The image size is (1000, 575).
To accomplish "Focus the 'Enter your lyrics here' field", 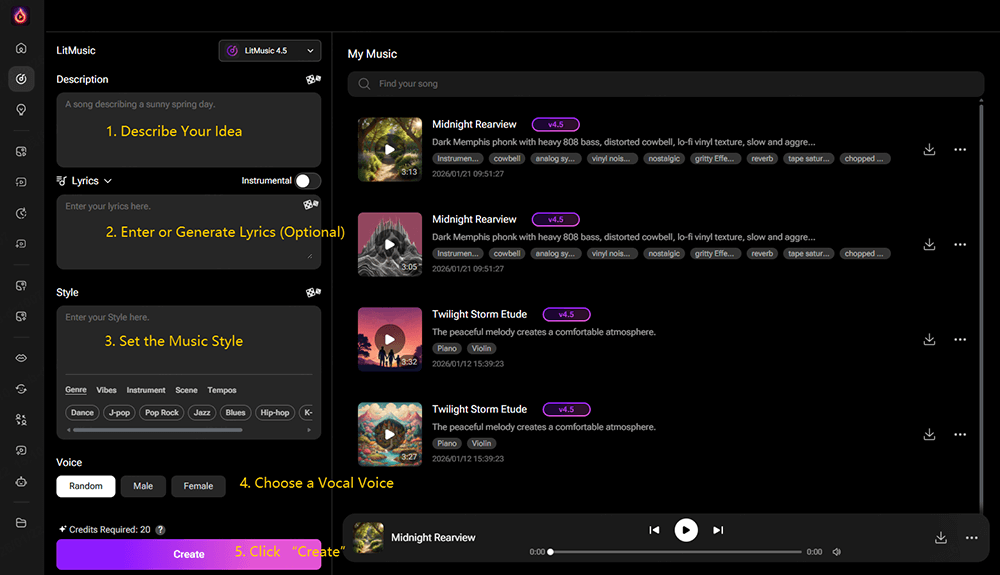I will 189,231.
